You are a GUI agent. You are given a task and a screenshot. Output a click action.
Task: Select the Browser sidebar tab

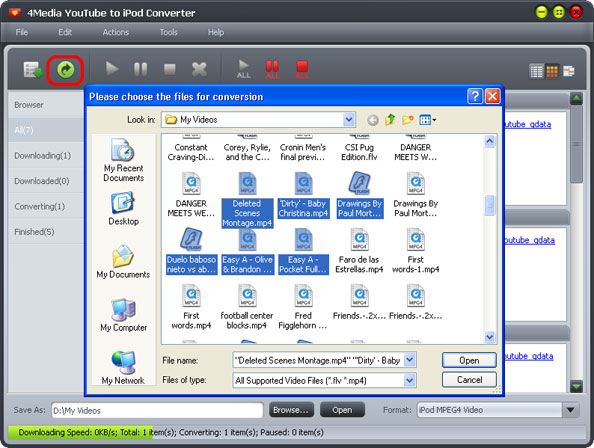coord(46,105)
